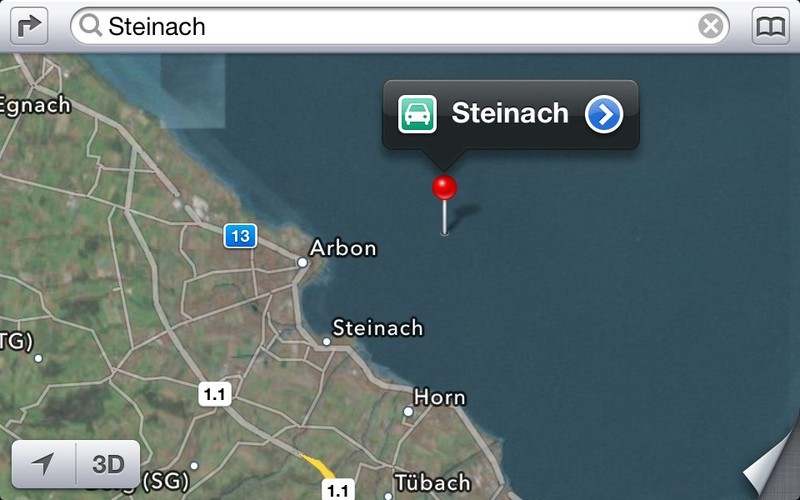Toggle the 3D view button
800x500 pixels.
[108, 464]
